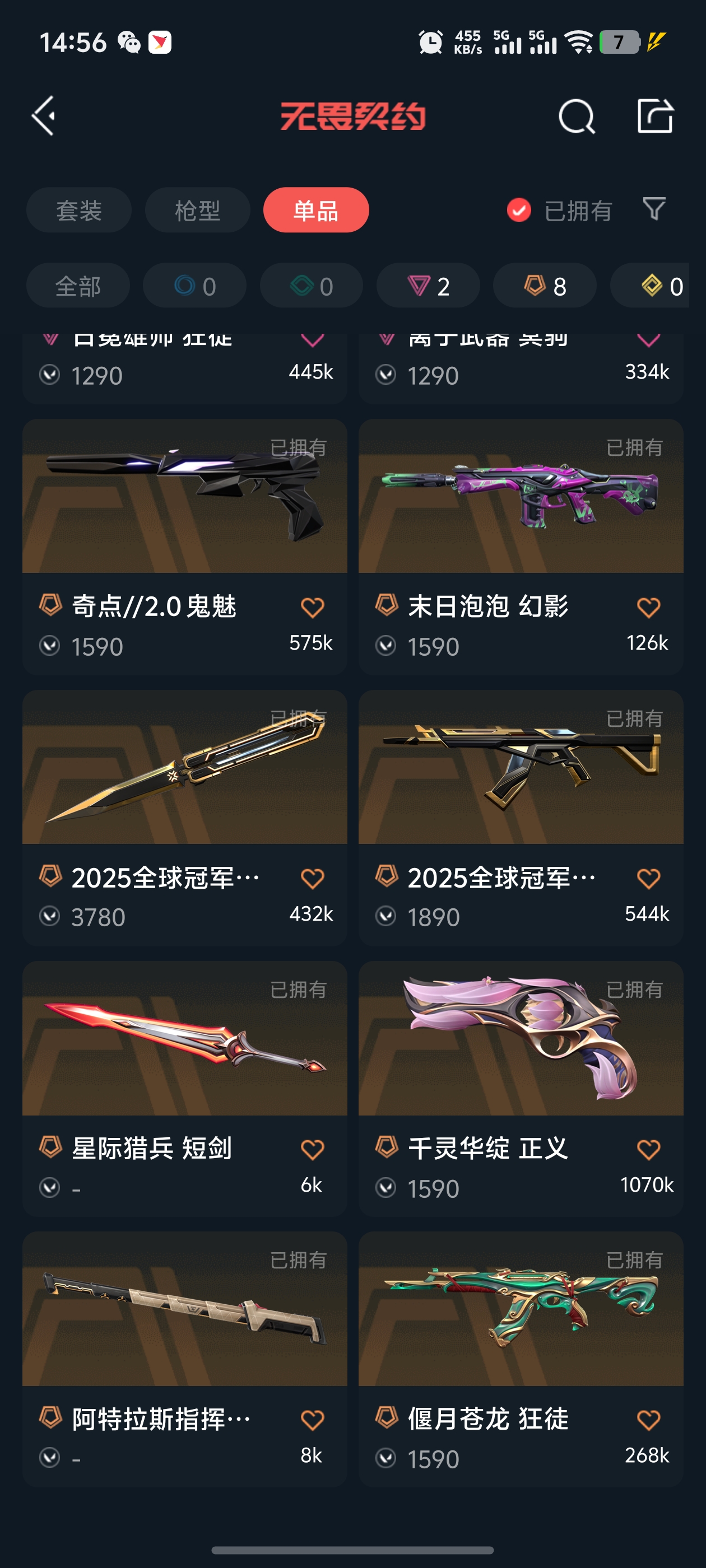Filter by orange tier showing 8
Screen dimensions: 706x1568
click(x=545, y=286)
